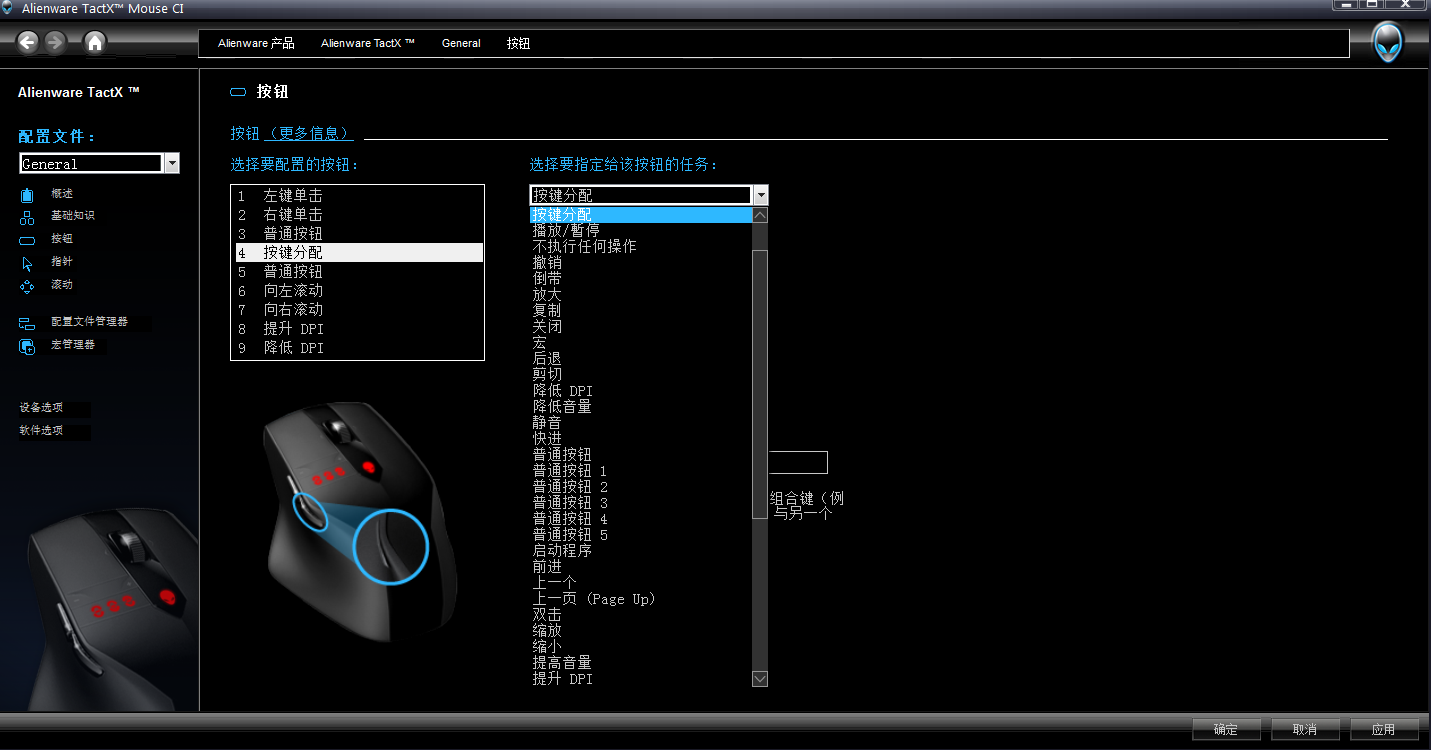Image resolution: width=1431 pixels, height=750 pixels.
Task: Choose 播放/暂停 from the task list
Action: click(x=641, y=231)
